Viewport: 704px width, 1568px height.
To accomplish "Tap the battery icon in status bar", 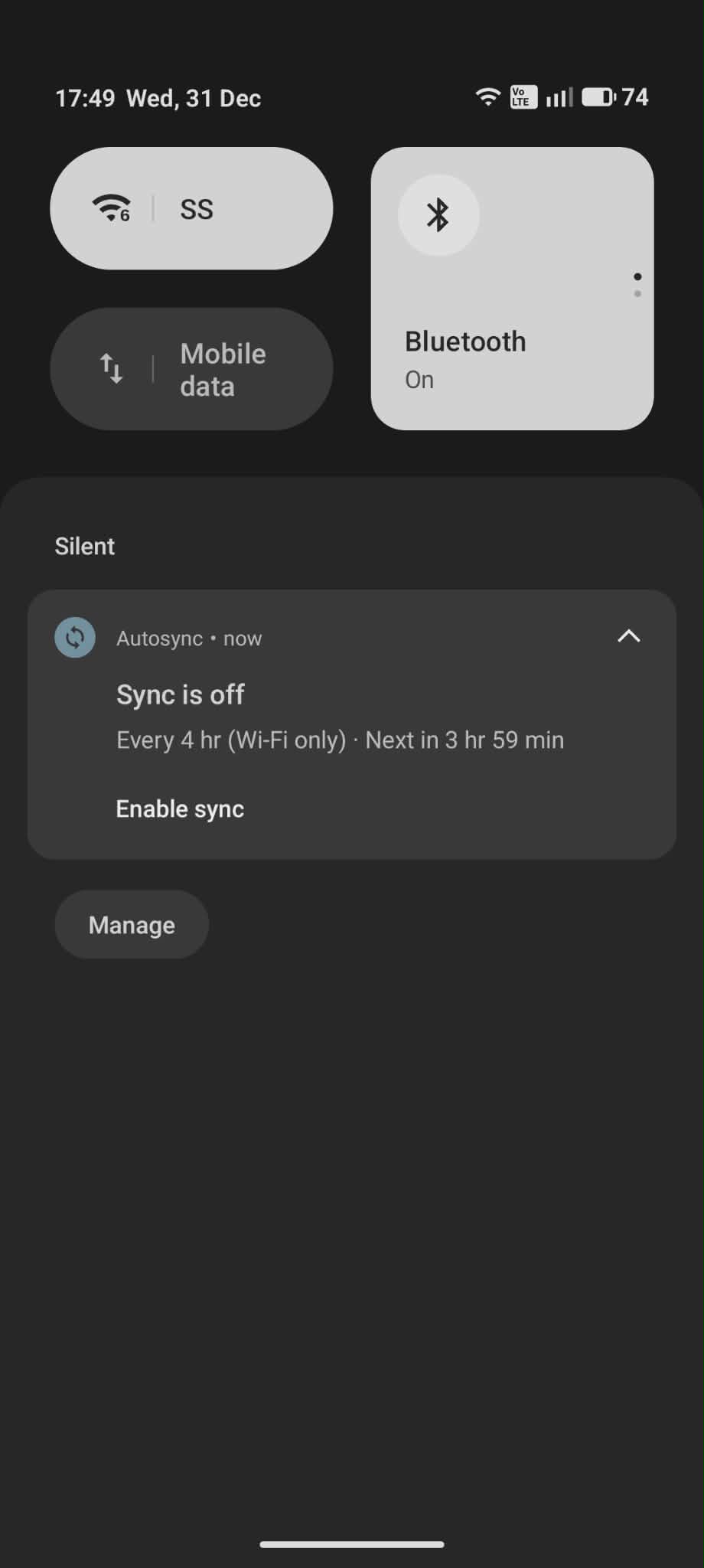I will pyautogui.click(x=598, y=97).
